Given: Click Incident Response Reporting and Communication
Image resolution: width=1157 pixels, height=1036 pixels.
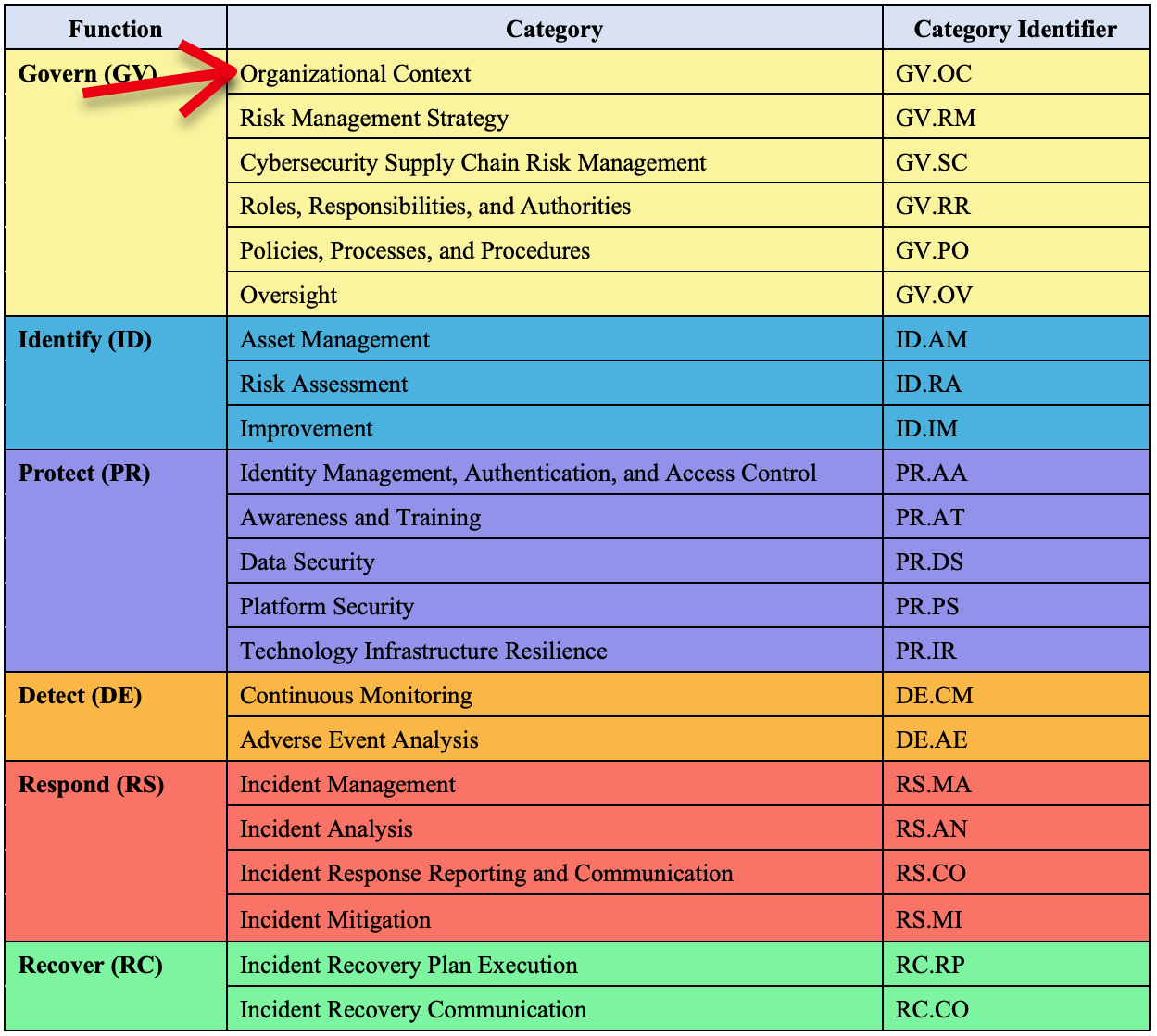Looking at the screenshot, I should click(486, 873).
